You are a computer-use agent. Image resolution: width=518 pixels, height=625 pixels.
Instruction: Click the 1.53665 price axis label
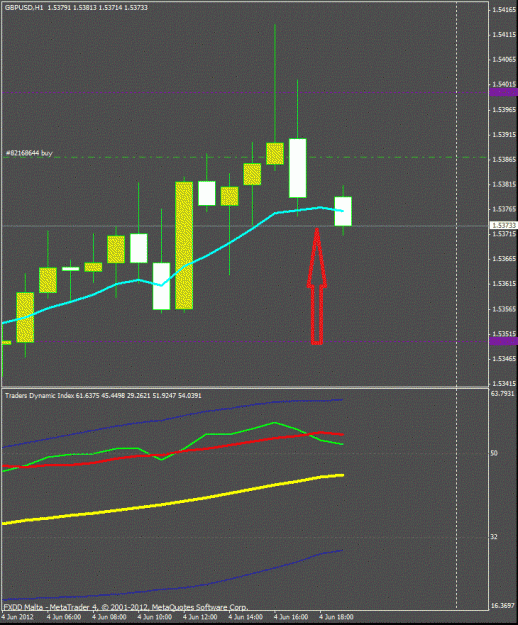click(x=504, y=259)
